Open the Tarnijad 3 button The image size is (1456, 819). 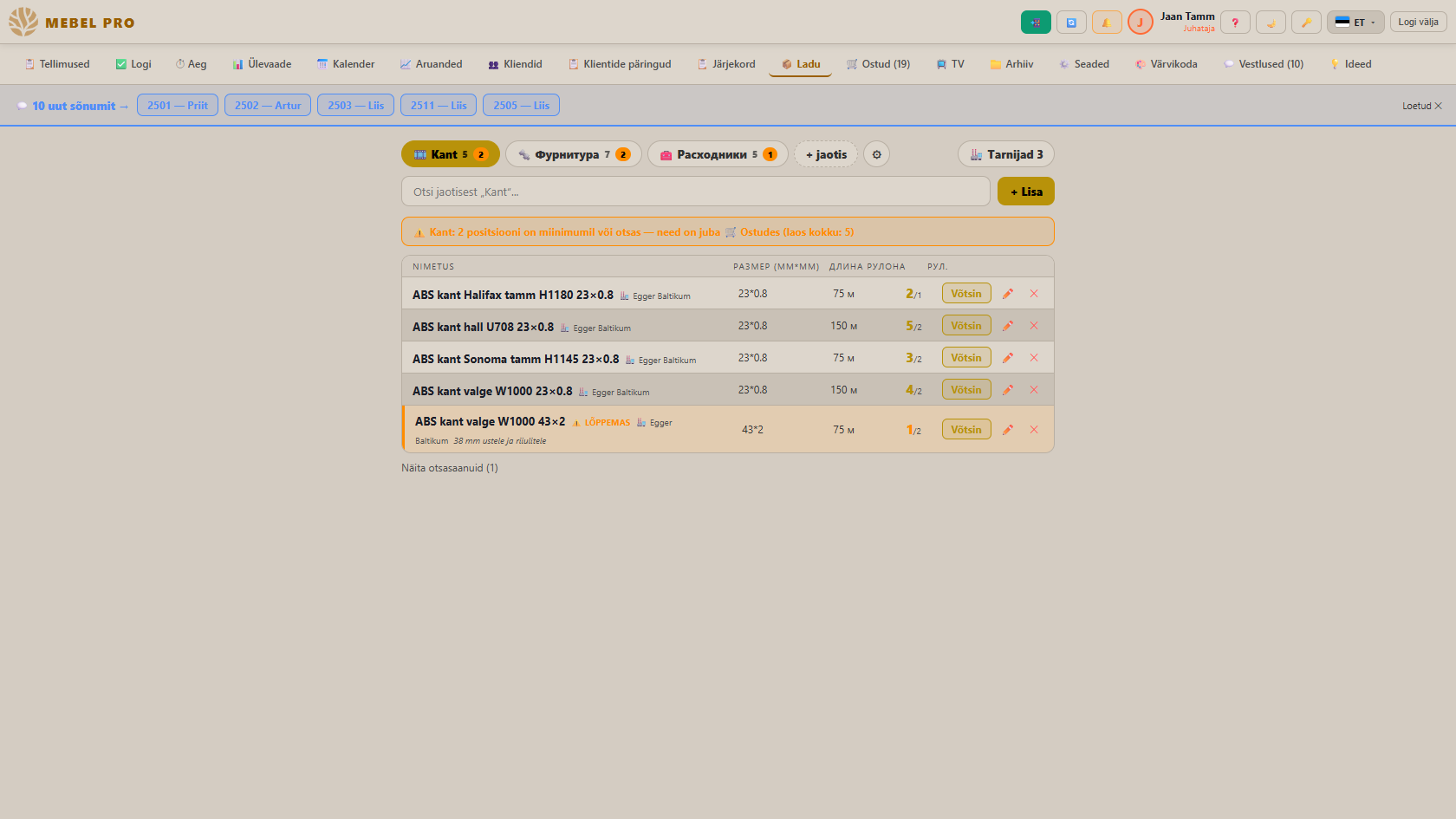coord(1006,154)
